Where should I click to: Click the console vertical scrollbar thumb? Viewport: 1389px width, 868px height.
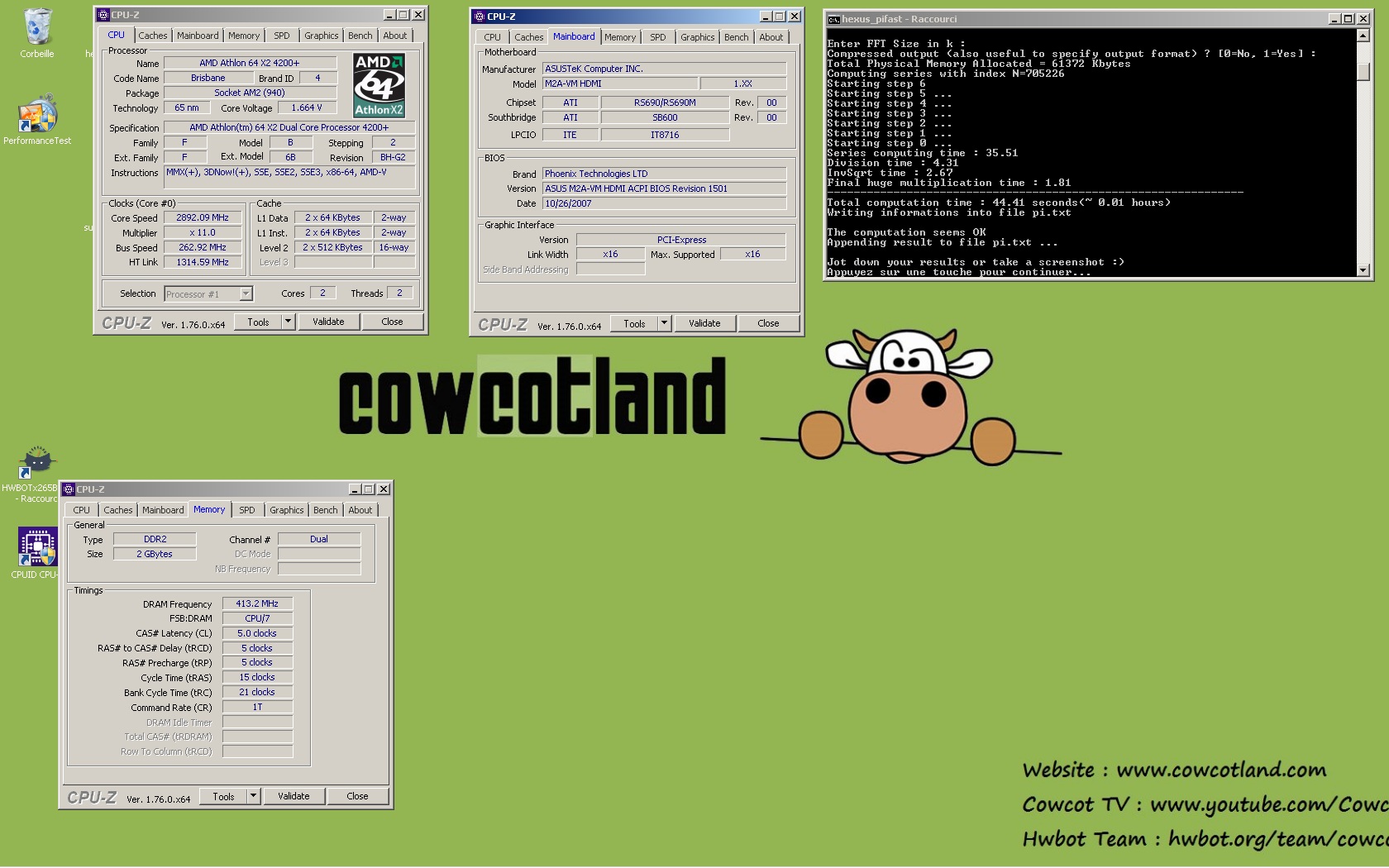tap(1363, 72)
